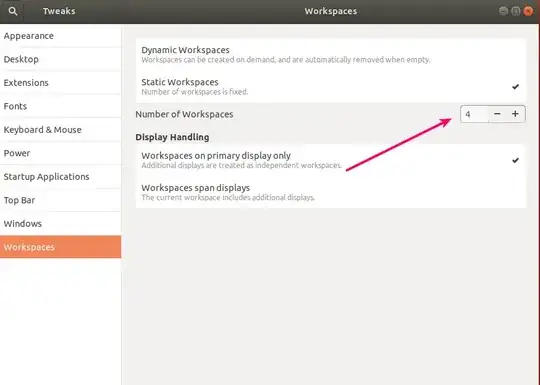Screen dimensions: 540x385
Task: Choose Workspaces span displays option
Action: (331, 192)
